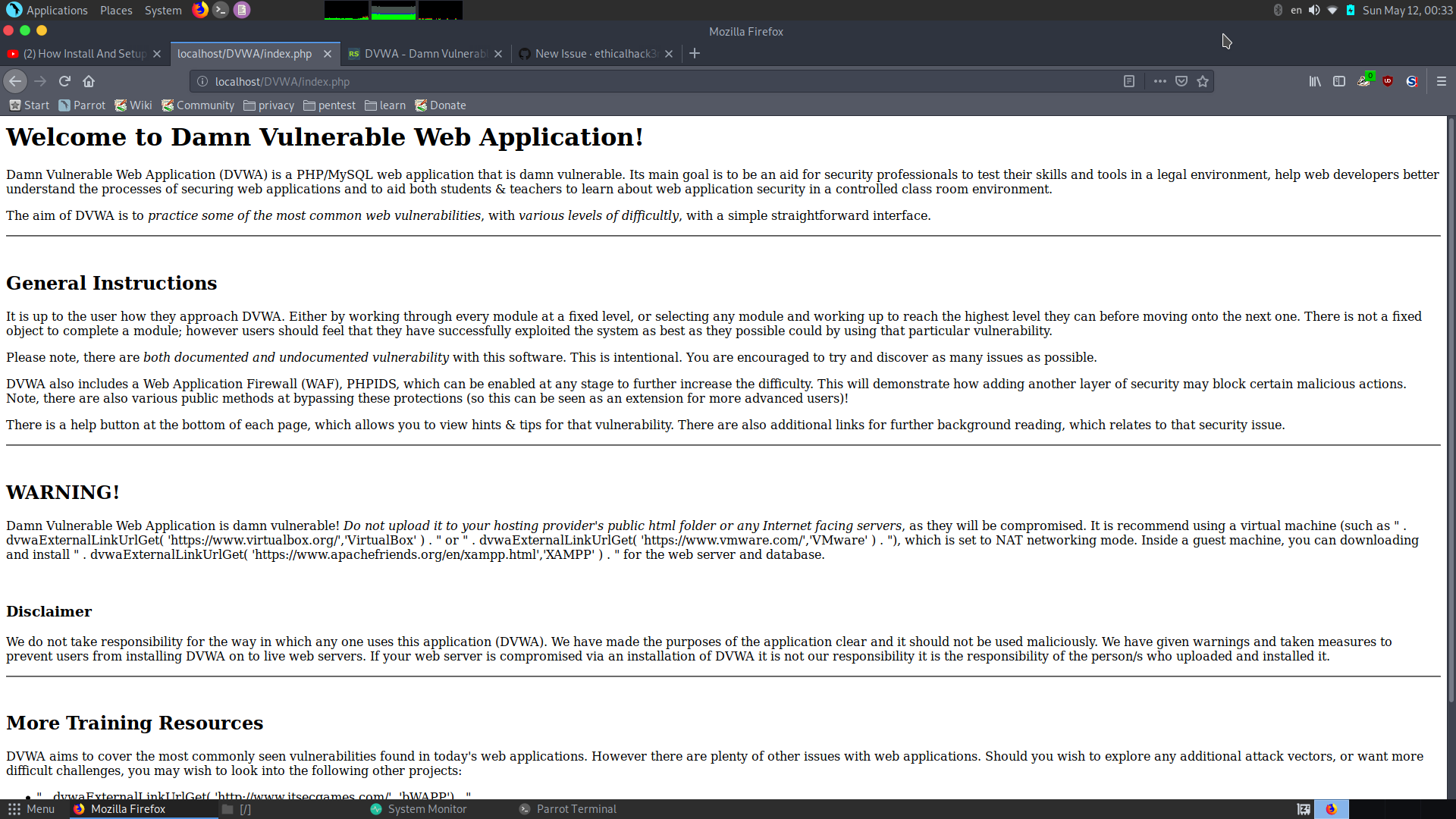Screen dimensions: 1456x819
Task: Click the Reload page icon
Action: point(64,81)
